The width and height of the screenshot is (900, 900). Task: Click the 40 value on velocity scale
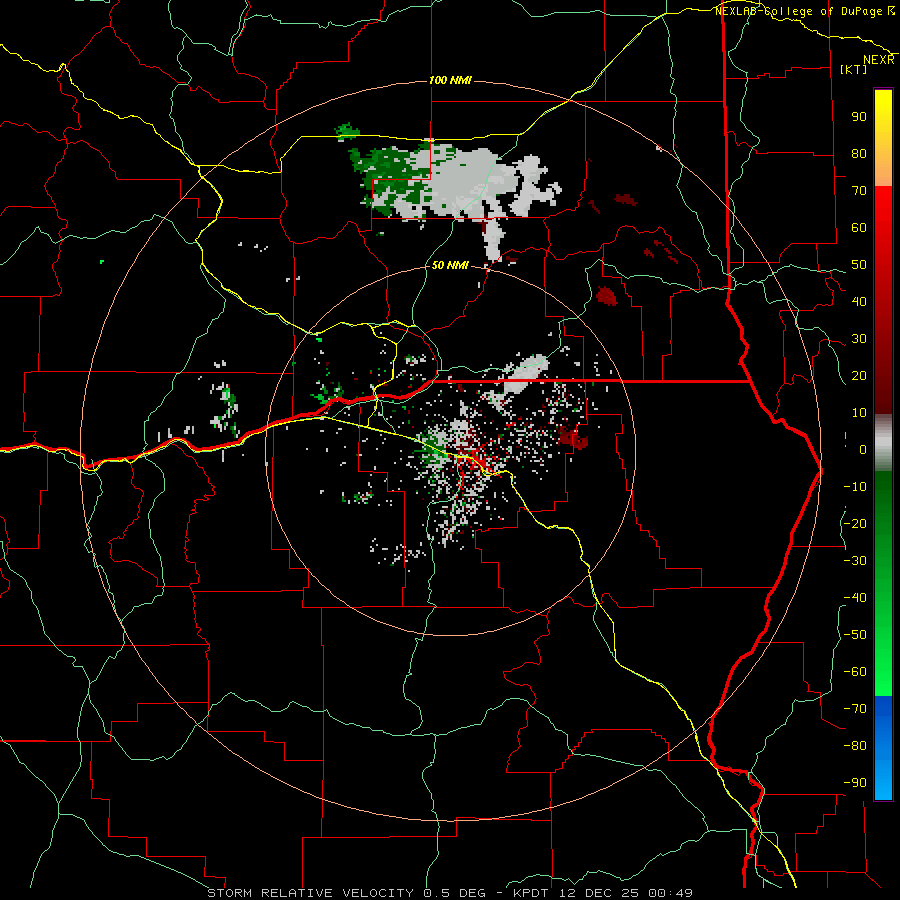pos(859,301)
